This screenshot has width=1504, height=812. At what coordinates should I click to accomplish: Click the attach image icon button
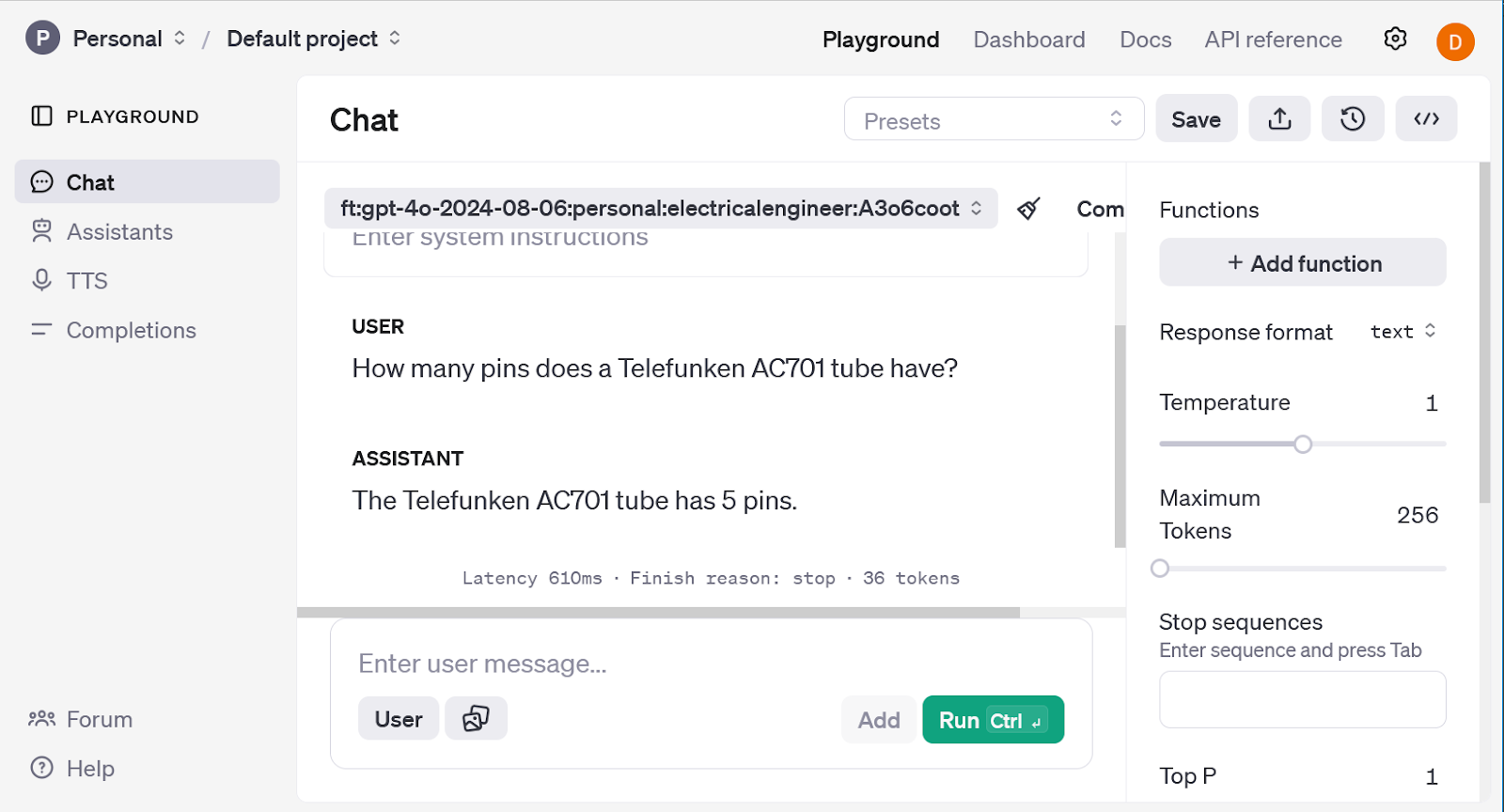tap(476, 719)
